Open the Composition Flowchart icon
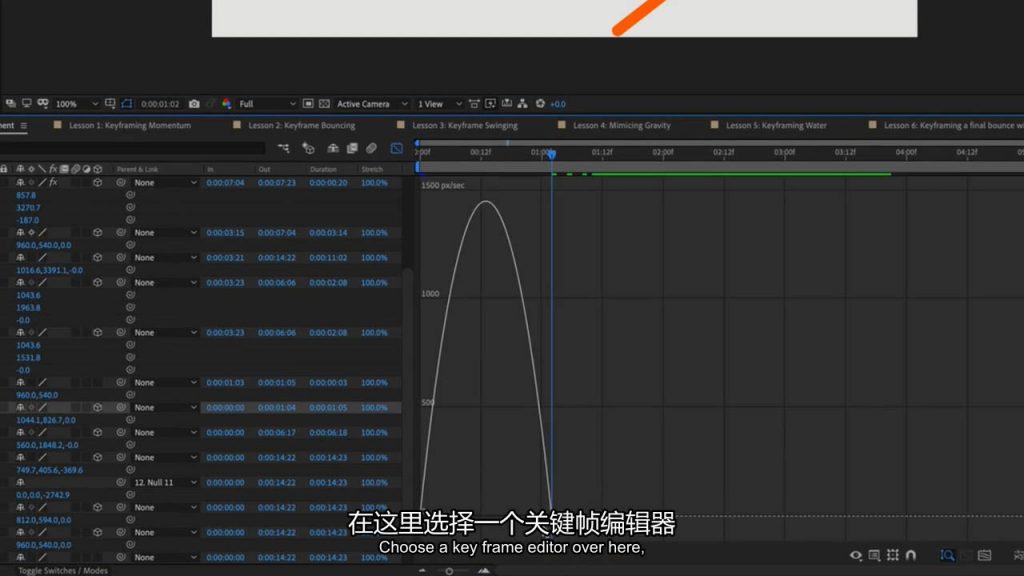 pos(522,104)
